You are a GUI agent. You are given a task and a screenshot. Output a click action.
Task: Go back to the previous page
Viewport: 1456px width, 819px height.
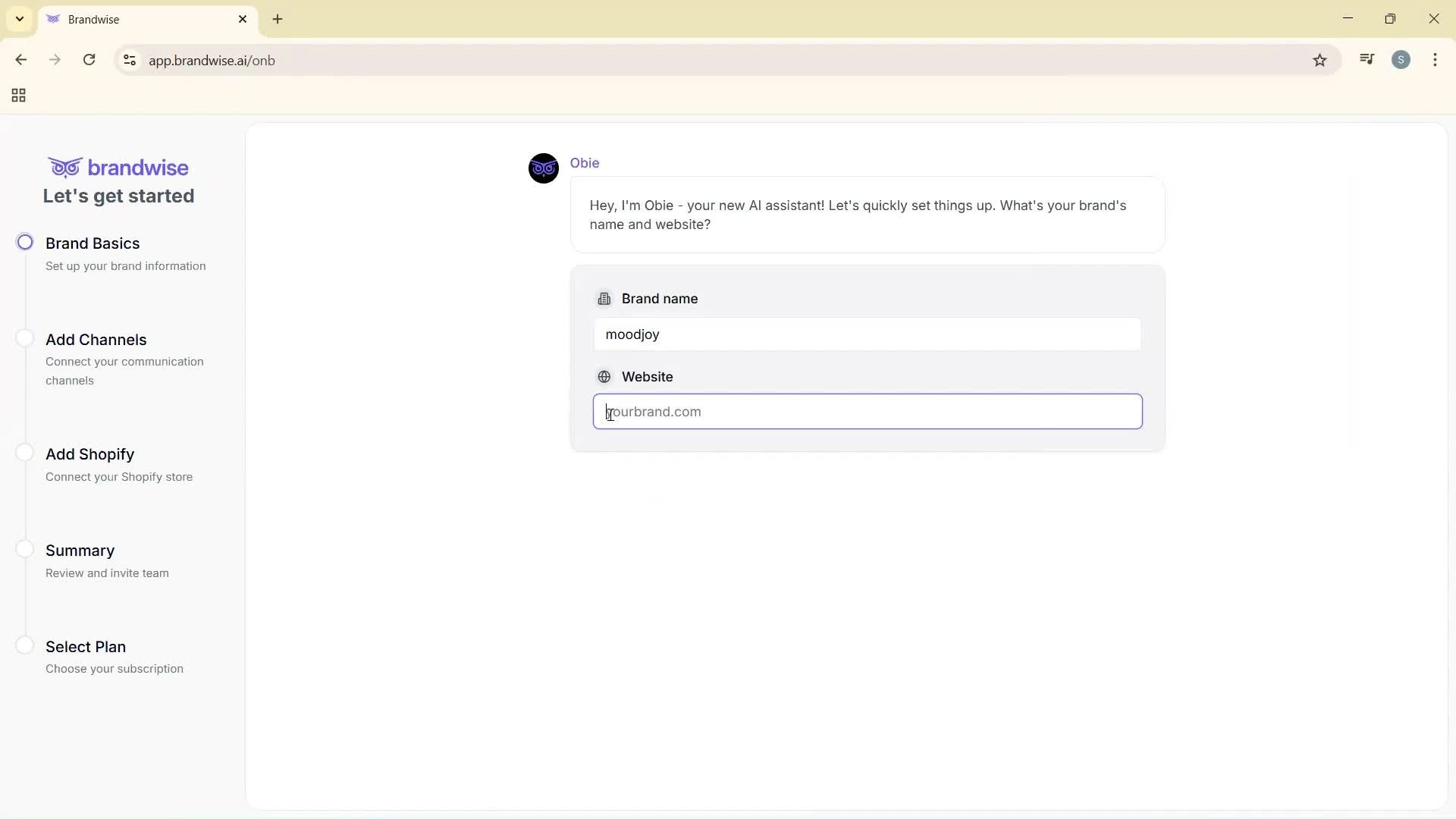click(20, 60)
